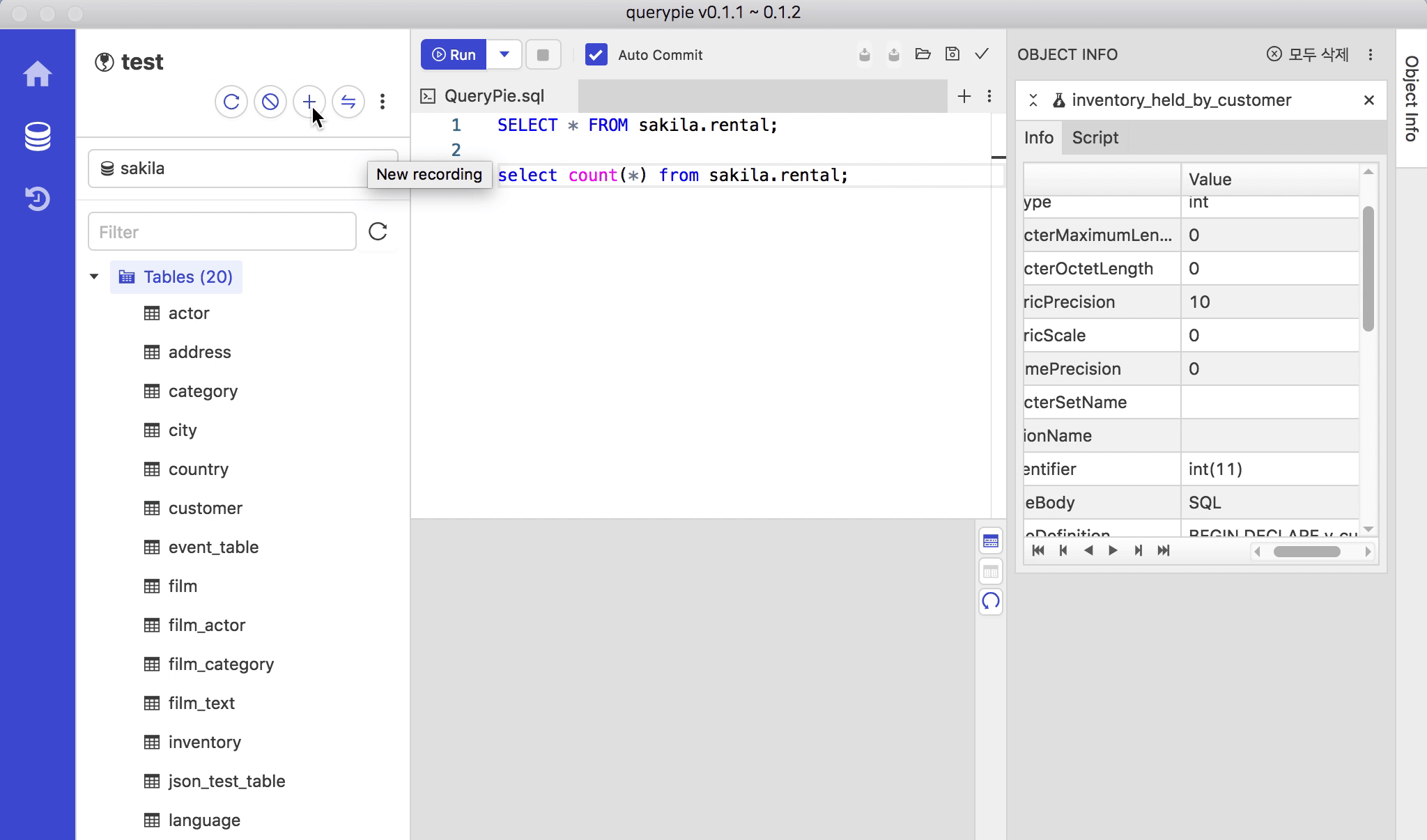Go to last record navigation arrow

(1164, 551)
